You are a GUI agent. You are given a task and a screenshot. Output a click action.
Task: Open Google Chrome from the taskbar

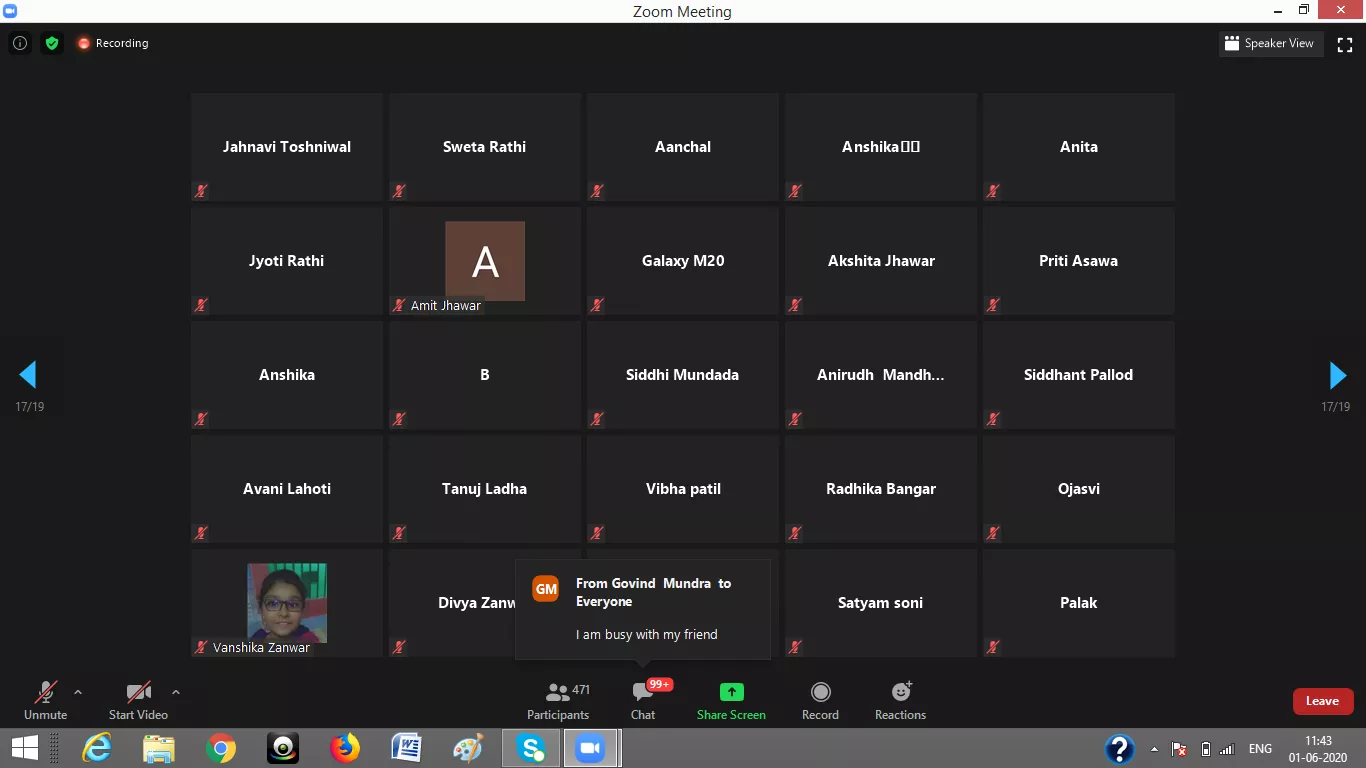tap(221, 748)
